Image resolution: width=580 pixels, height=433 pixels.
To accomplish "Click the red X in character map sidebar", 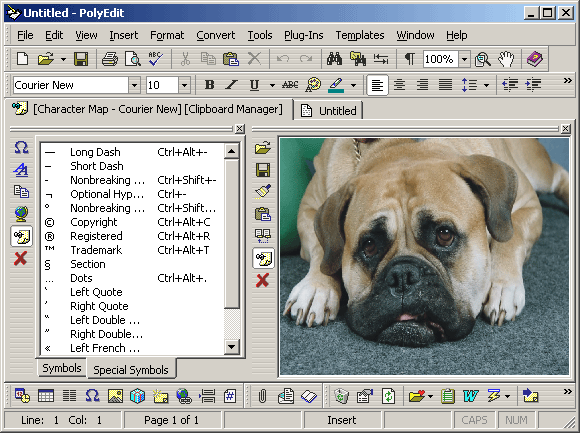I will click(21, 258).
